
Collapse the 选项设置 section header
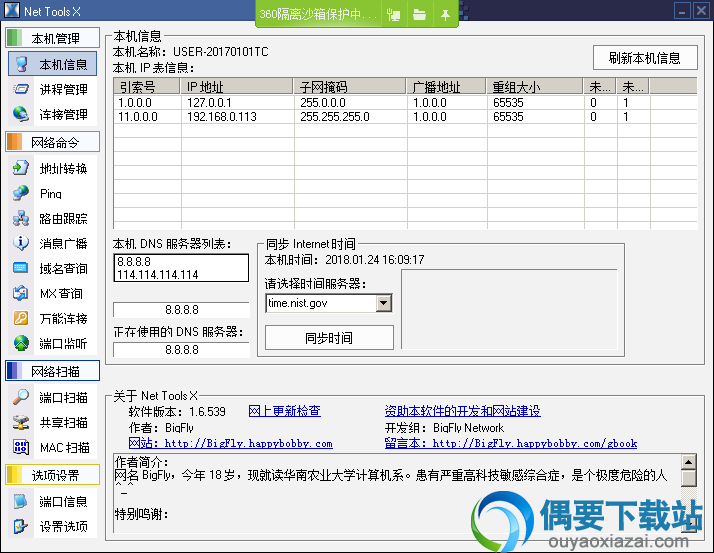pyautogui.click(x=52, y=475)
